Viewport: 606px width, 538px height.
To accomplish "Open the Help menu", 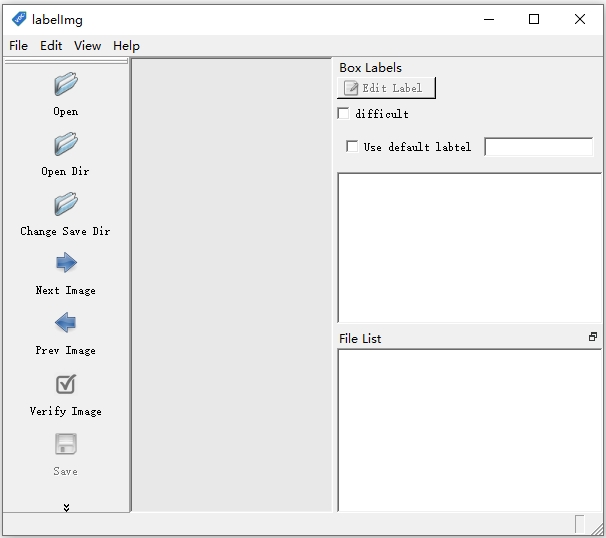I will [126, 46].
